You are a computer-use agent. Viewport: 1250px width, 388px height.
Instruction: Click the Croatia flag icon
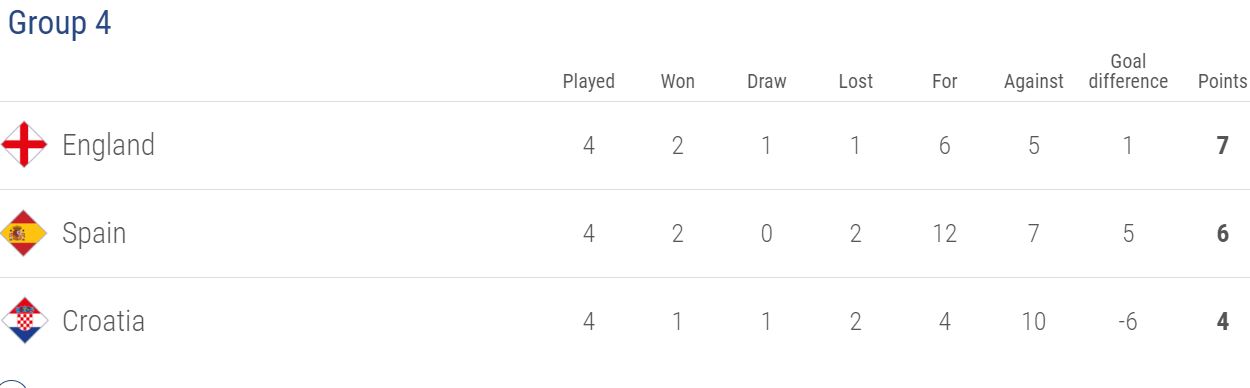coord(24,321)
